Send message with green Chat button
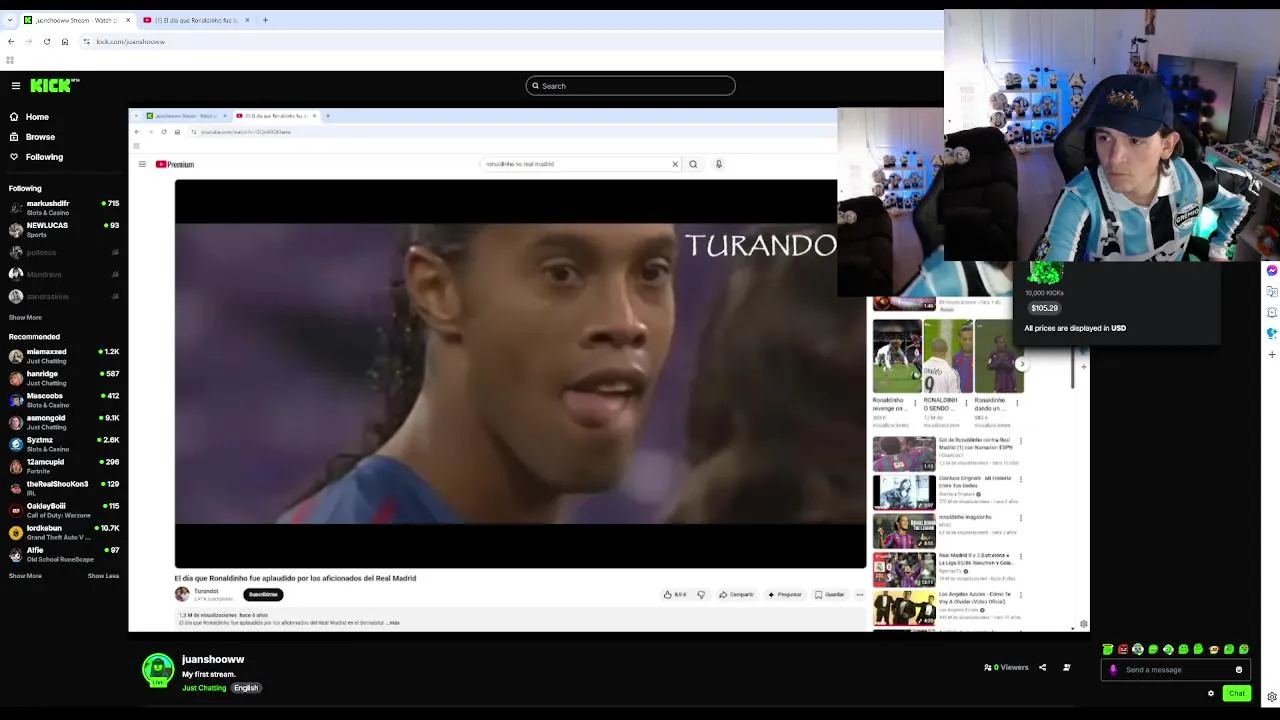Image resolution: width=1280 pixels, height=720 pixels. 1237,693
